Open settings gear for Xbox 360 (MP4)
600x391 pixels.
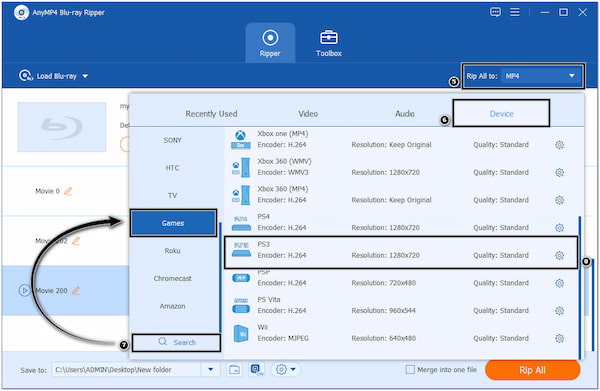click(559, 200)
